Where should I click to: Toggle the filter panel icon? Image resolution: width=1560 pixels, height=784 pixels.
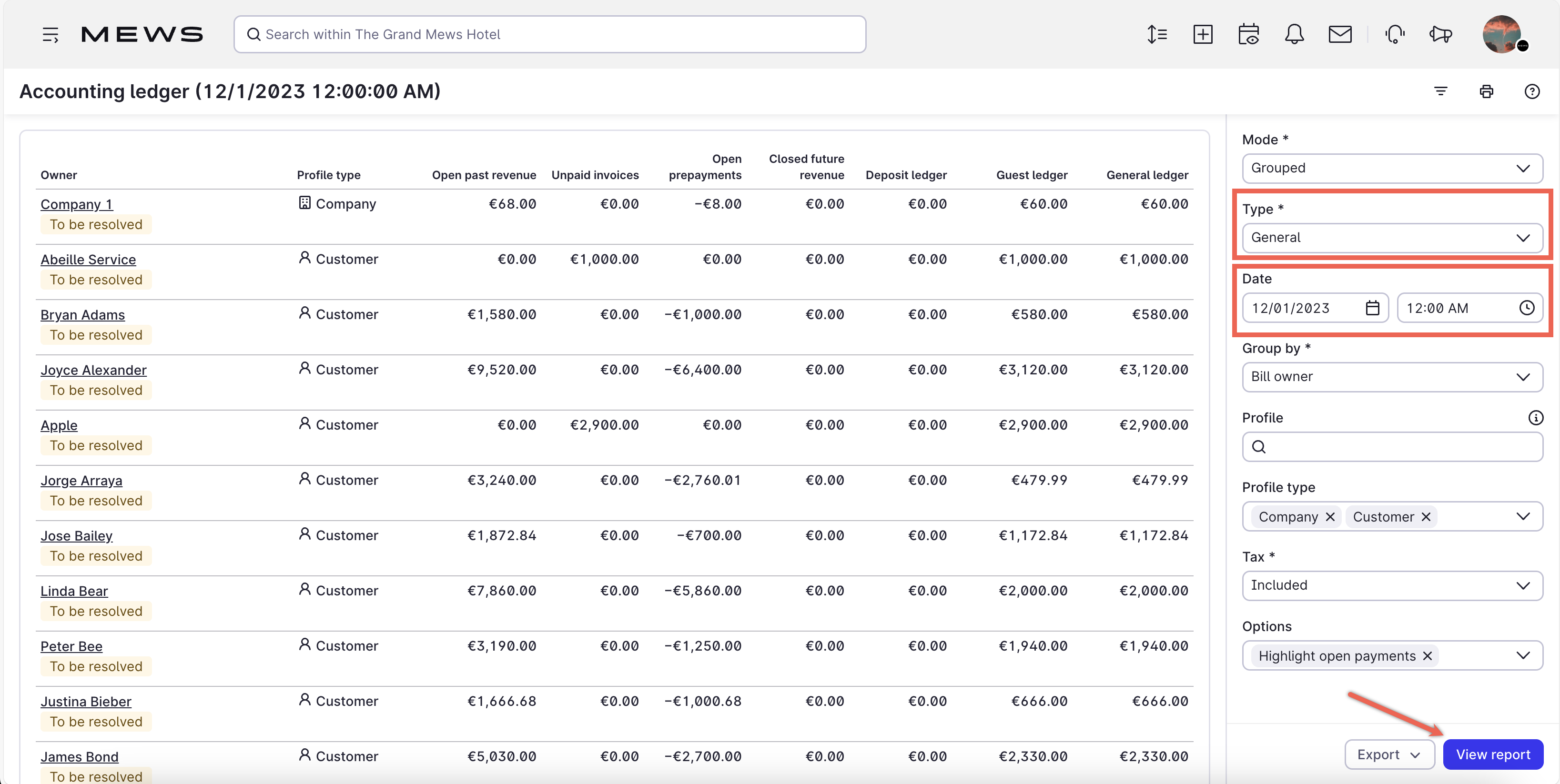(1441, 91)
